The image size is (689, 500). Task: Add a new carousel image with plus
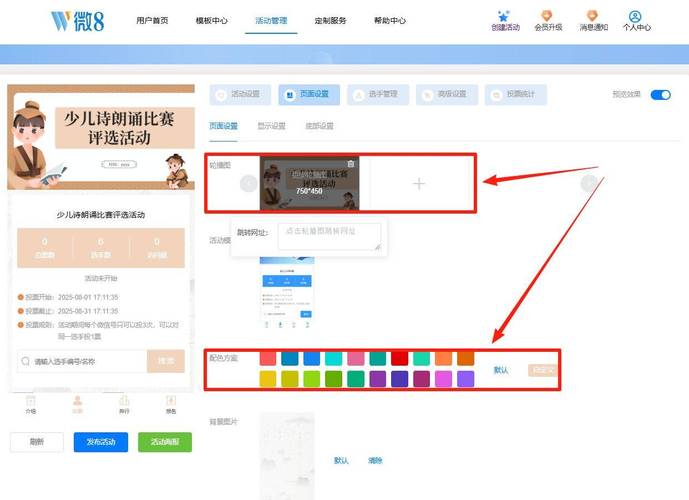(419, 184)
